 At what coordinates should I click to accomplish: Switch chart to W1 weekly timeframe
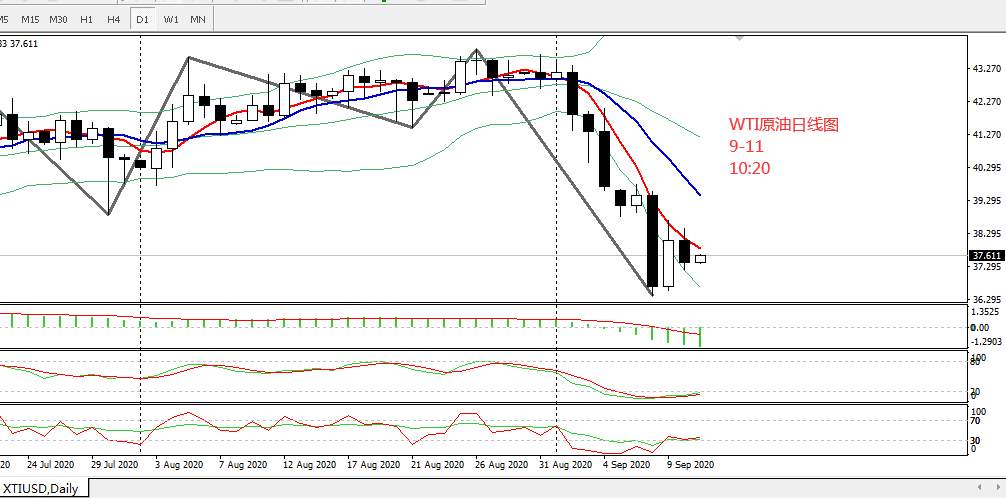(x=171, y=19)
